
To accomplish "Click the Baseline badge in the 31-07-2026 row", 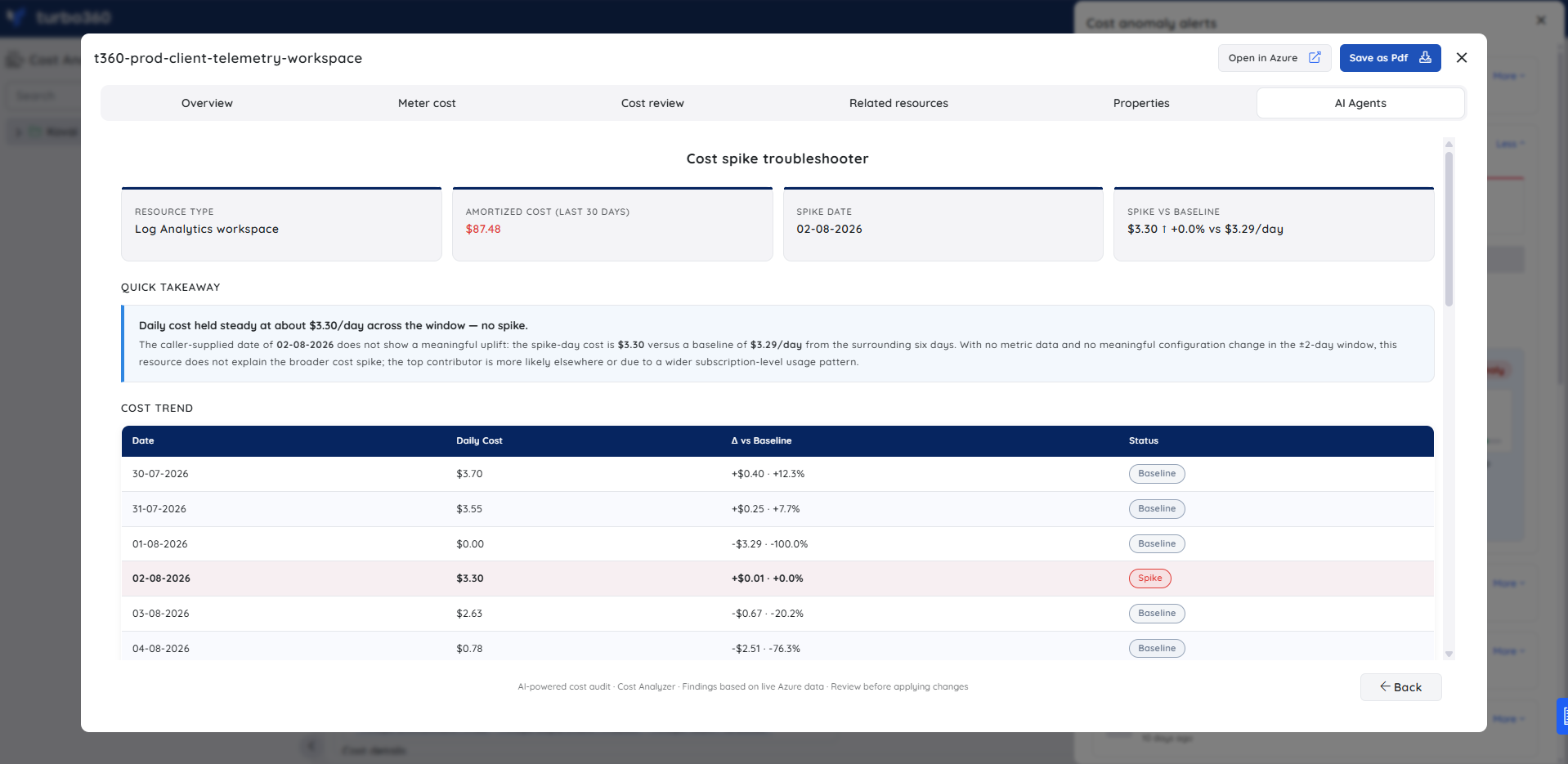I will point(1157,509).
